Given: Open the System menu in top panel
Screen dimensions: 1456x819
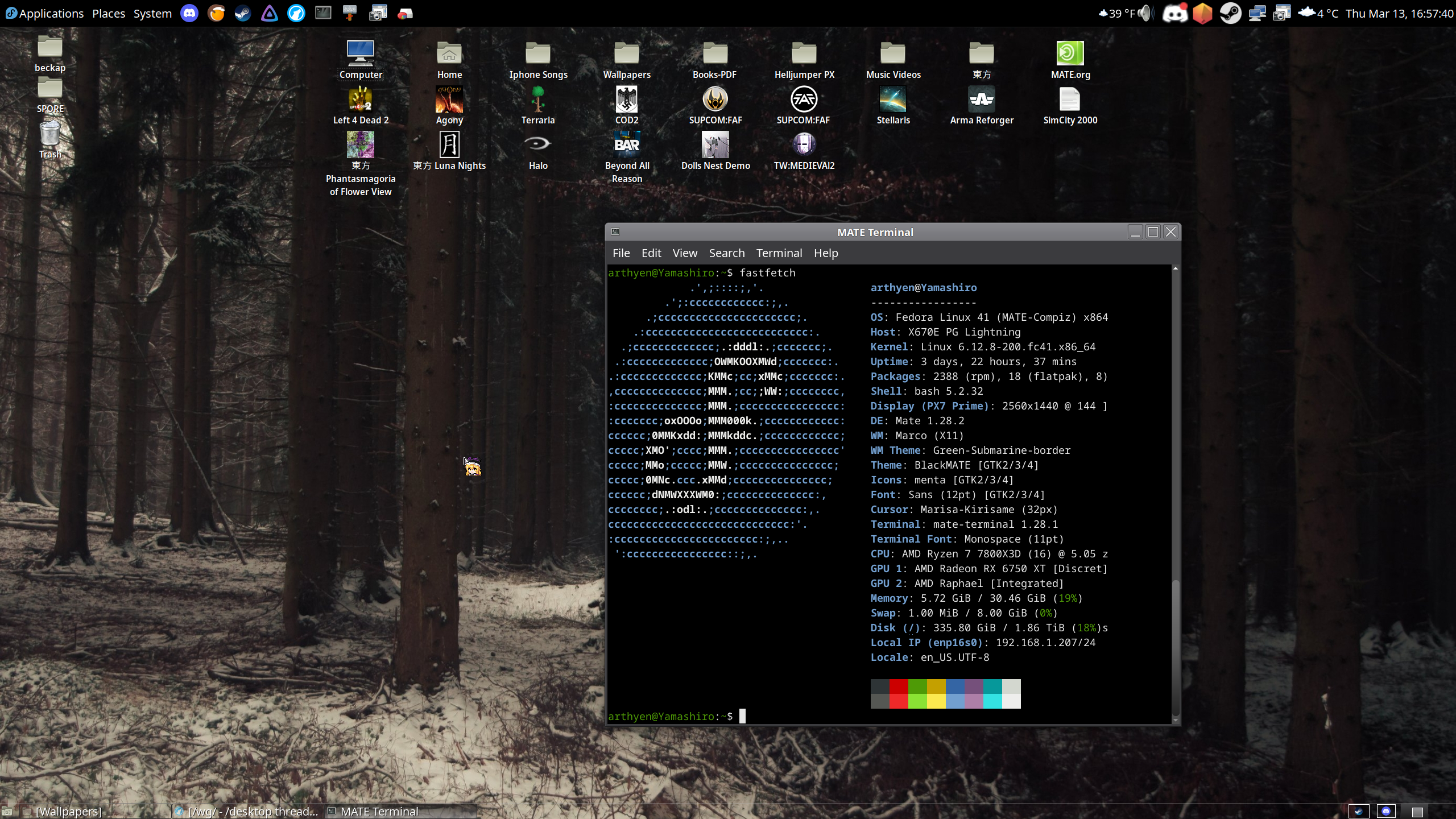Looking at the screenshot, I should [152, 13].
